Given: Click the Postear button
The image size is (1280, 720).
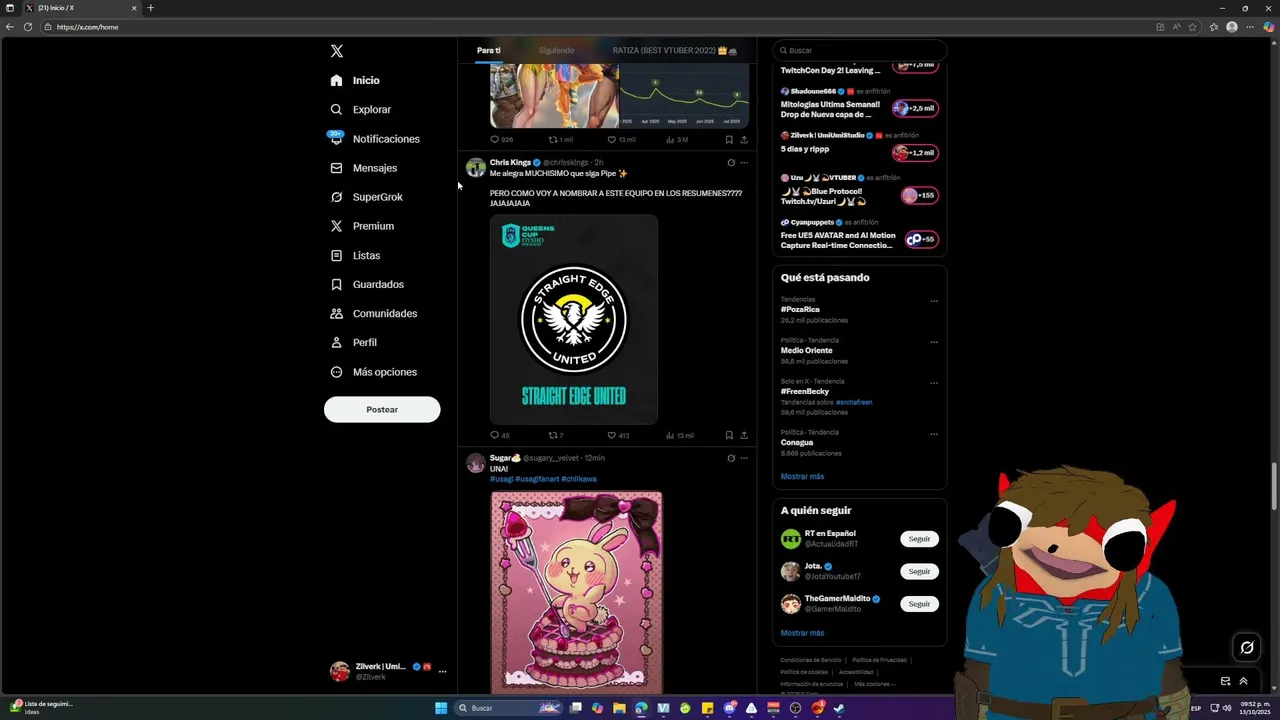Looking at the screenshot, I should pos(382,409).
